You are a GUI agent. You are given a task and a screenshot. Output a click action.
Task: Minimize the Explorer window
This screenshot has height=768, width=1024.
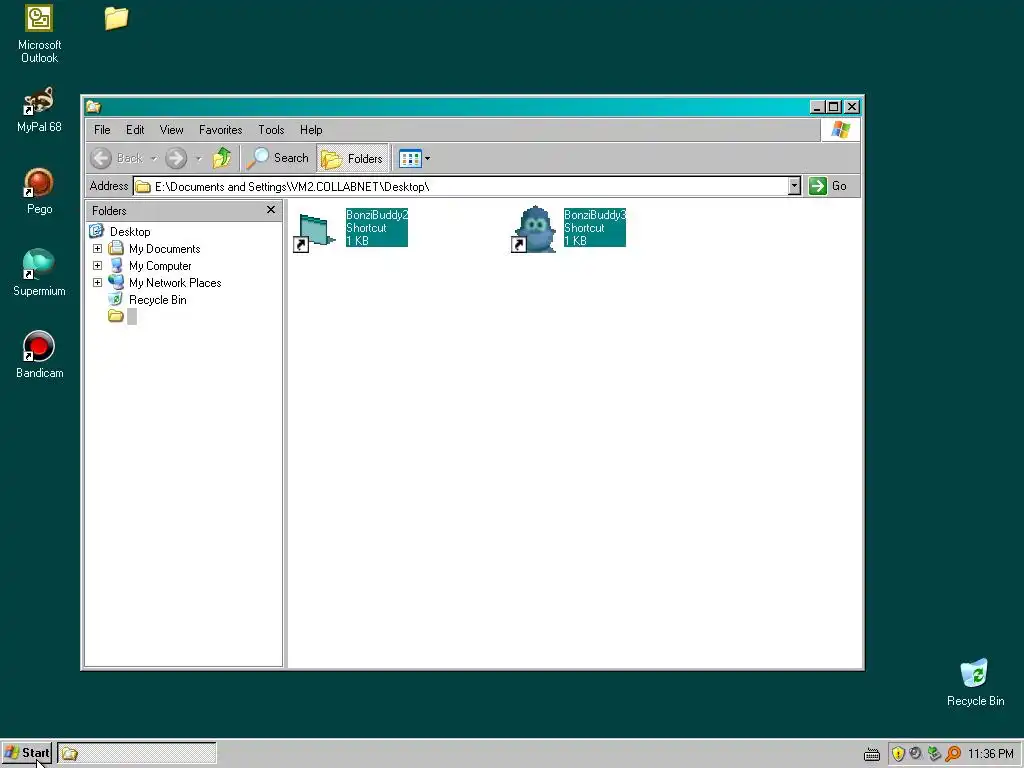pos(818,106)
